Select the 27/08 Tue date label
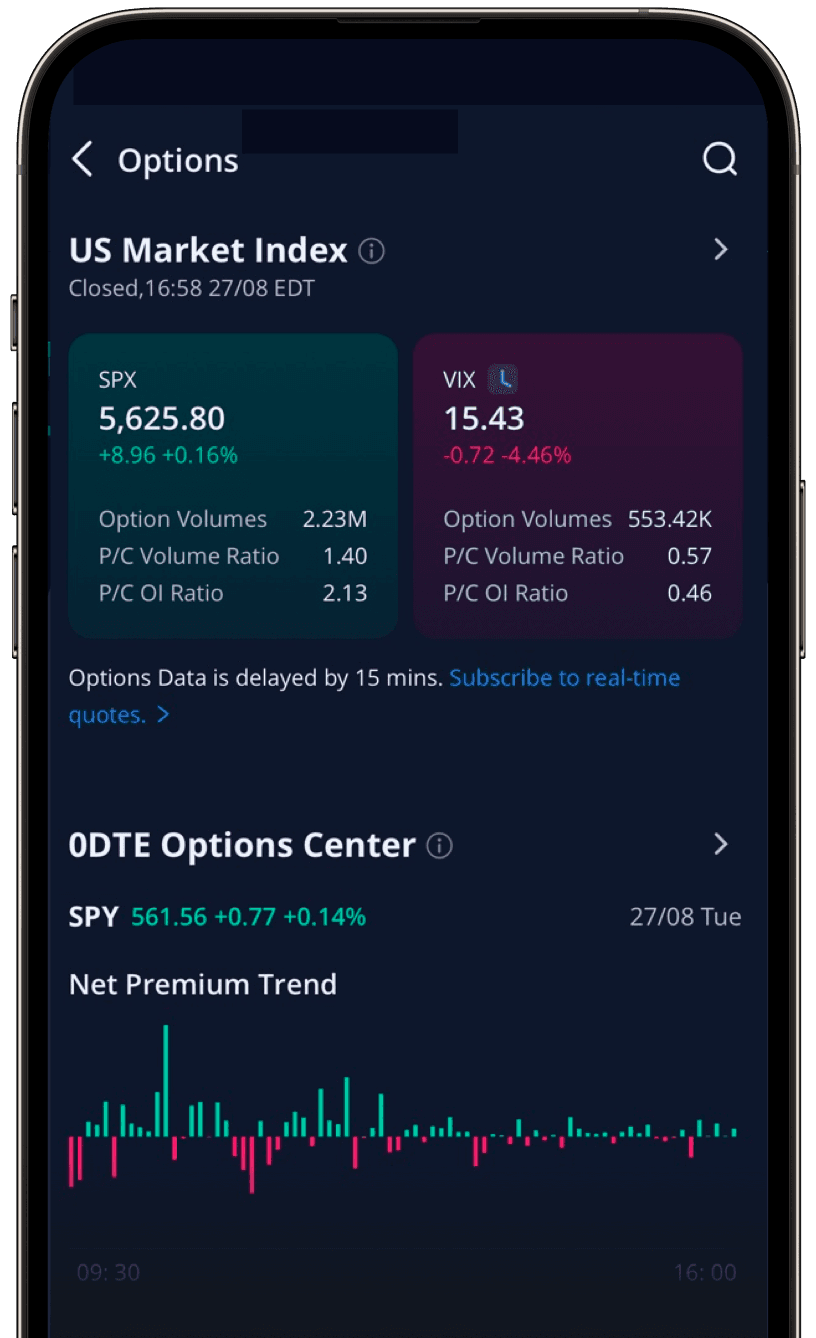 point(685,917)
